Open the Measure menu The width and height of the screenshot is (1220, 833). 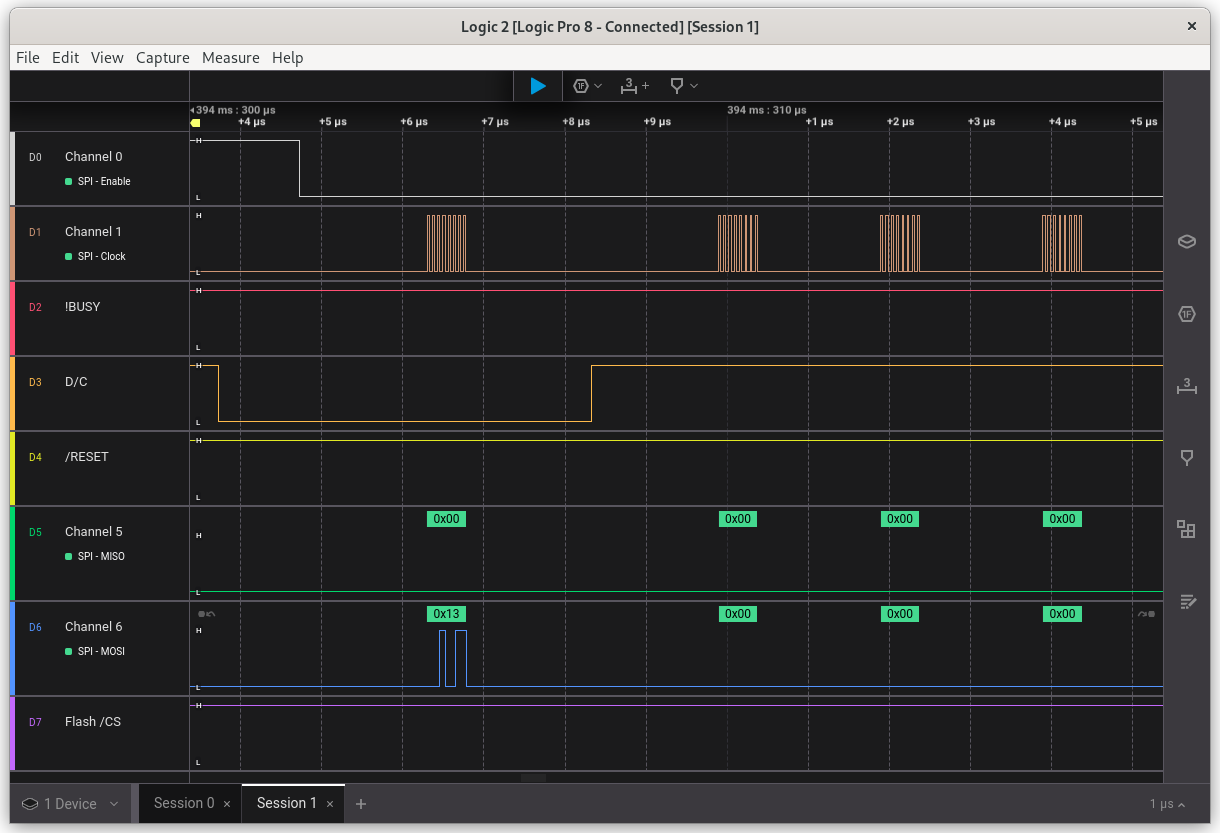(230, 58)
